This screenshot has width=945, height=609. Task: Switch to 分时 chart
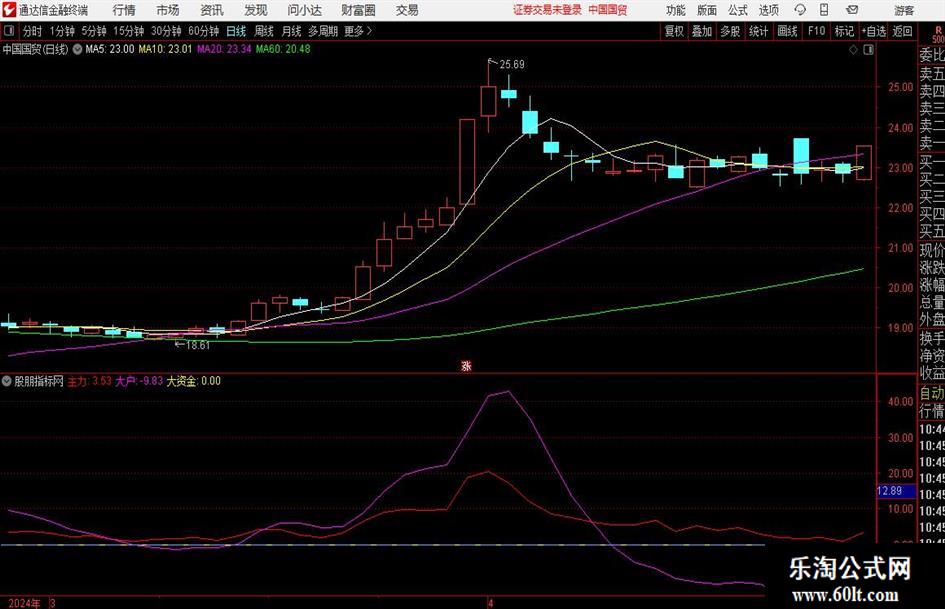coord(32,31)
